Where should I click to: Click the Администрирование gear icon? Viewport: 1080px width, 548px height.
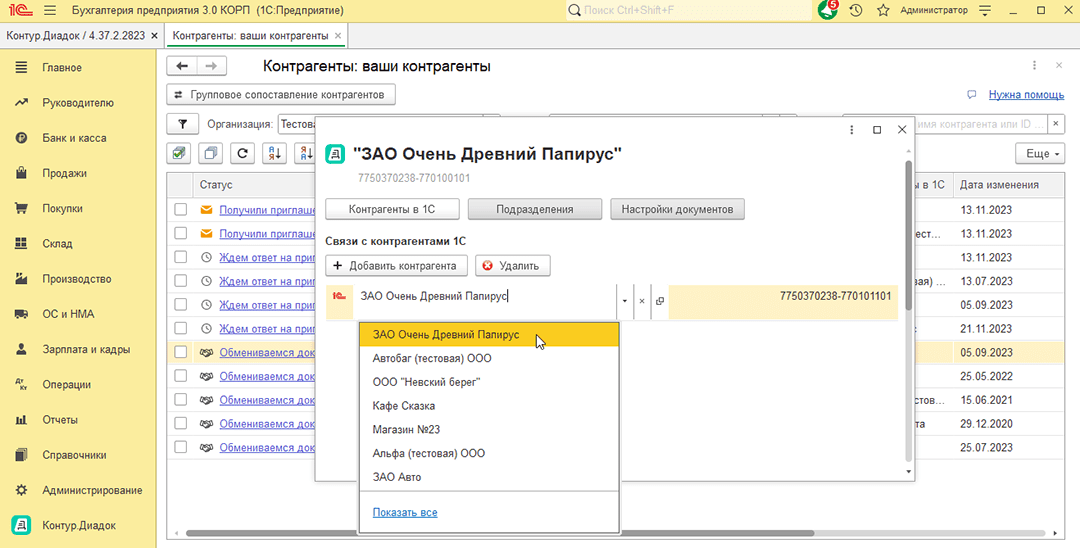(21, 490)
